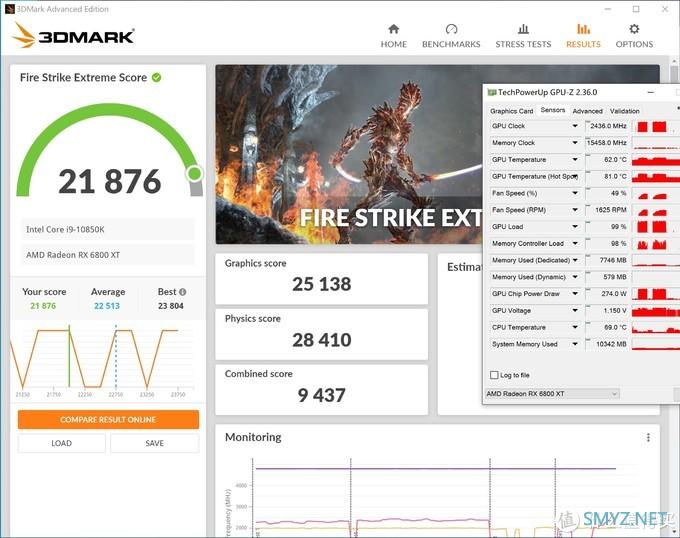This screenshot has height=538, width=680.
Task: Expand the GPU Chip Power Draw dropdown
Action: coord(575,294)
